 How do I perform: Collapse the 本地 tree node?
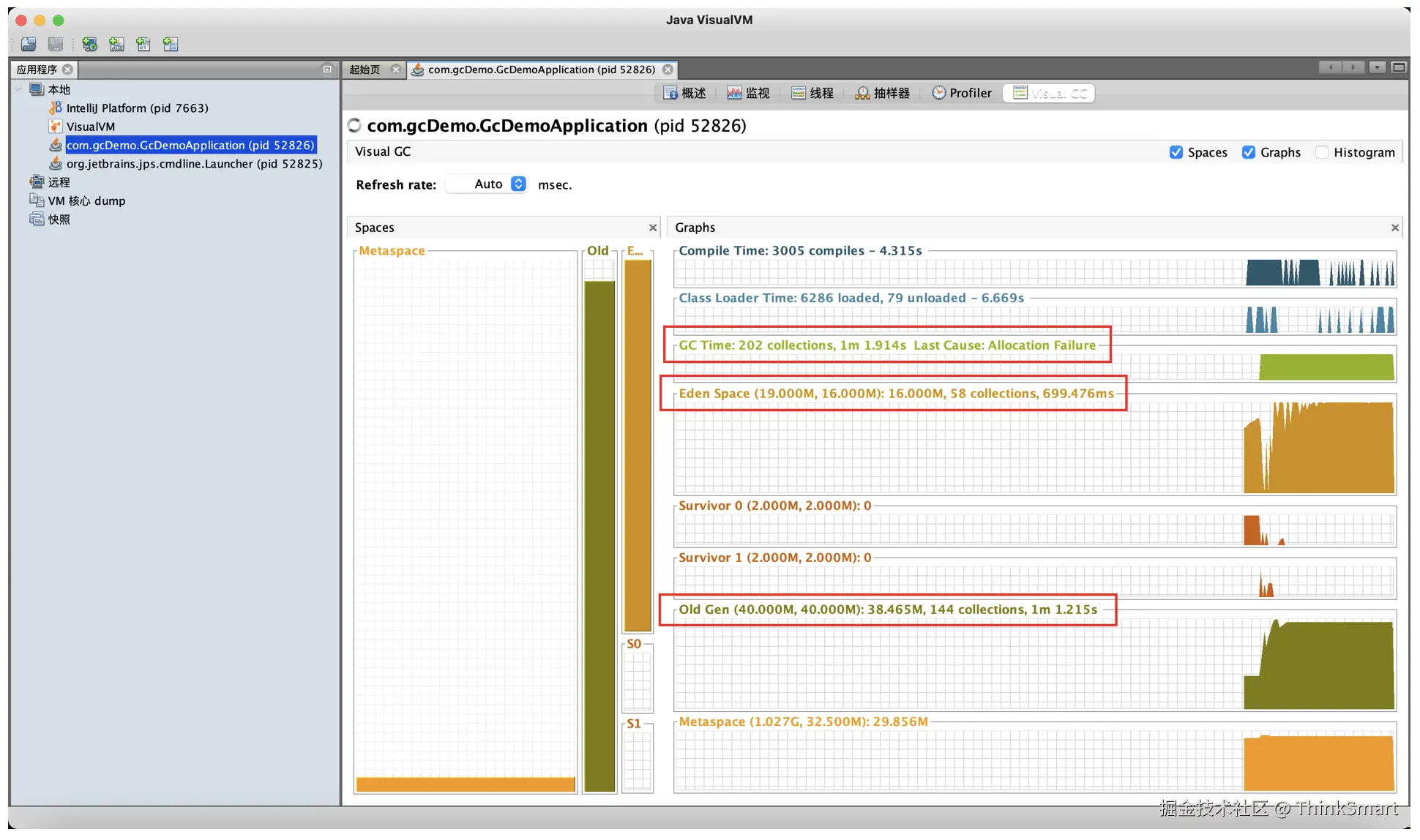[18, 89]
